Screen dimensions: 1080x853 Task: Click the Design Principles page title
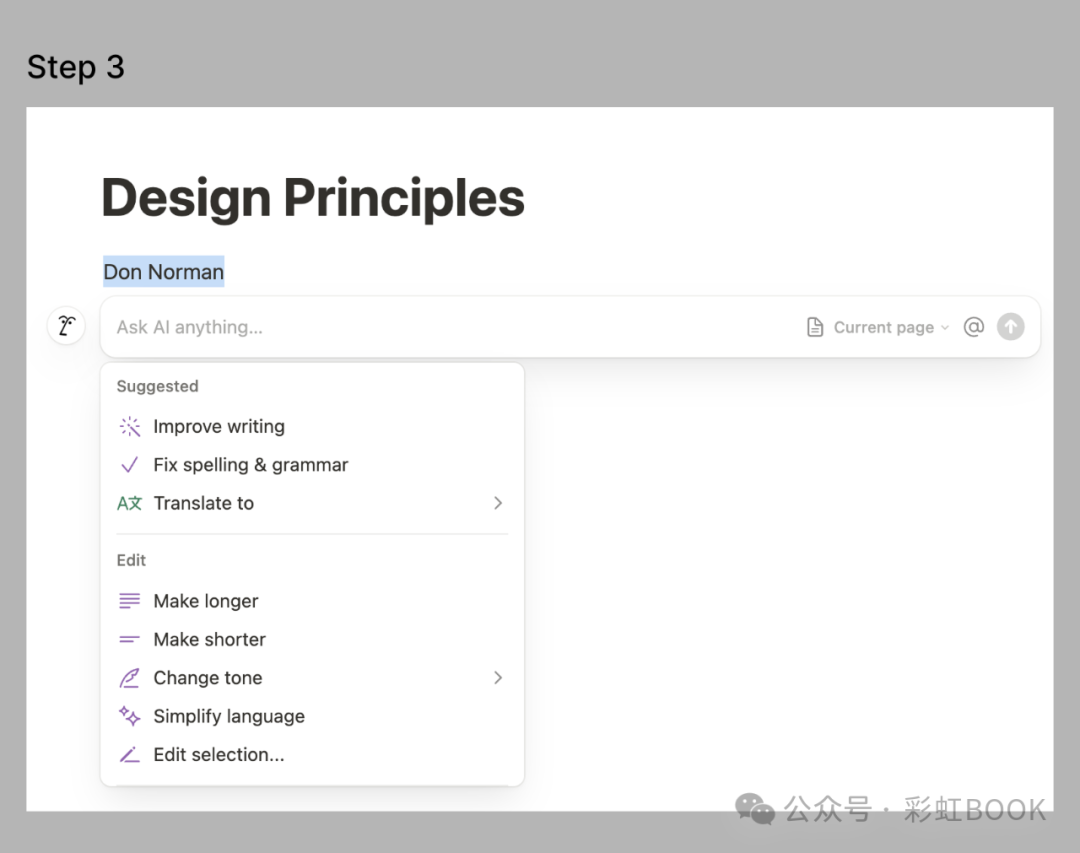coord(313,197)
